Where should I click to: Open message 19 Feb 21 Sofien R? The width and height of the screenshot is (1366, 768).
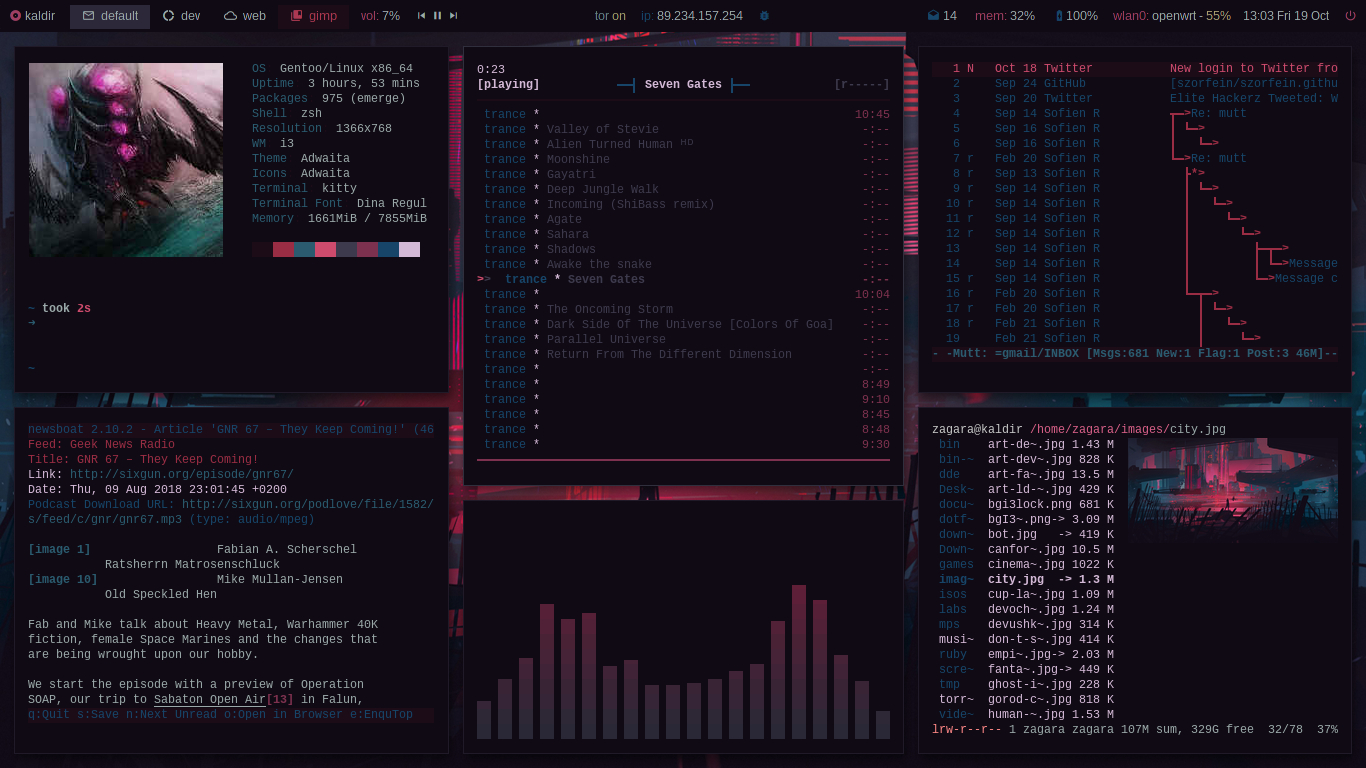click(1135, 339)
